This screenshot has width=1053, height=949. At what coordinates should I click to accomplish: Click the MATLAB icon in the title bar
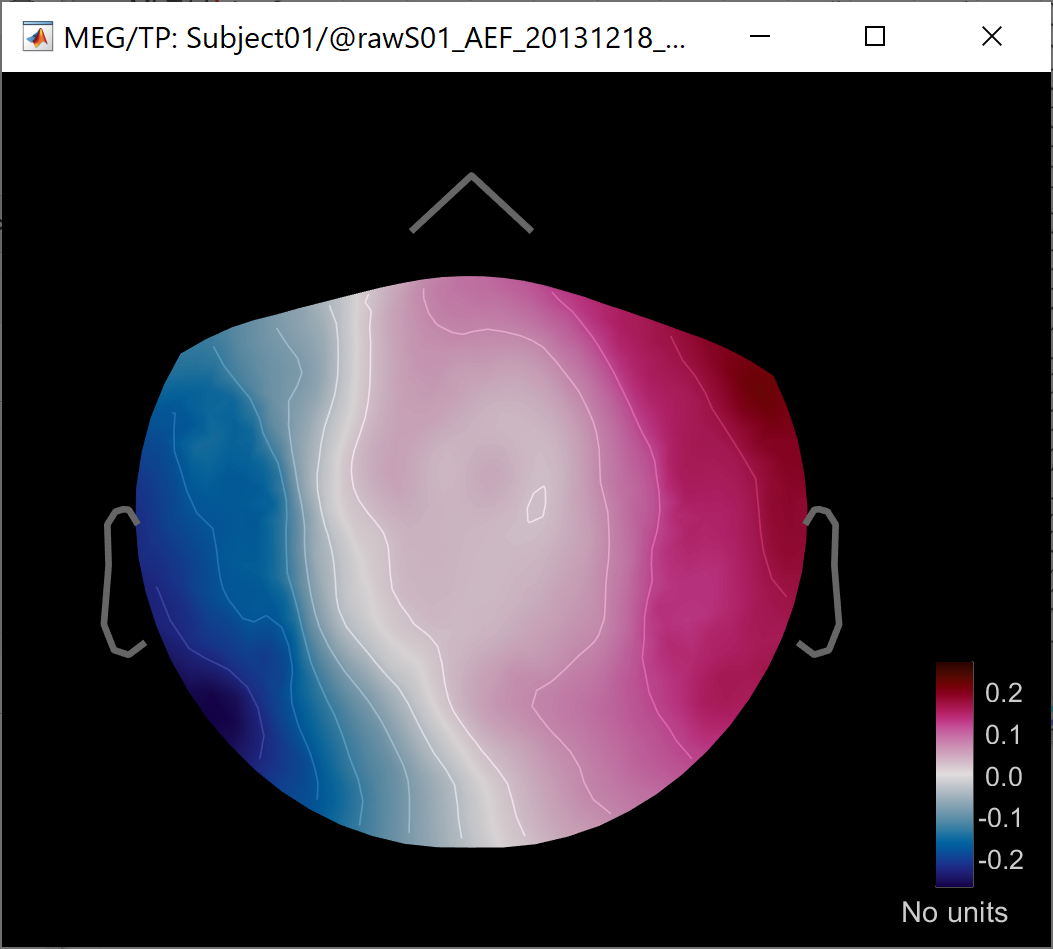click(x=38, y=38)
